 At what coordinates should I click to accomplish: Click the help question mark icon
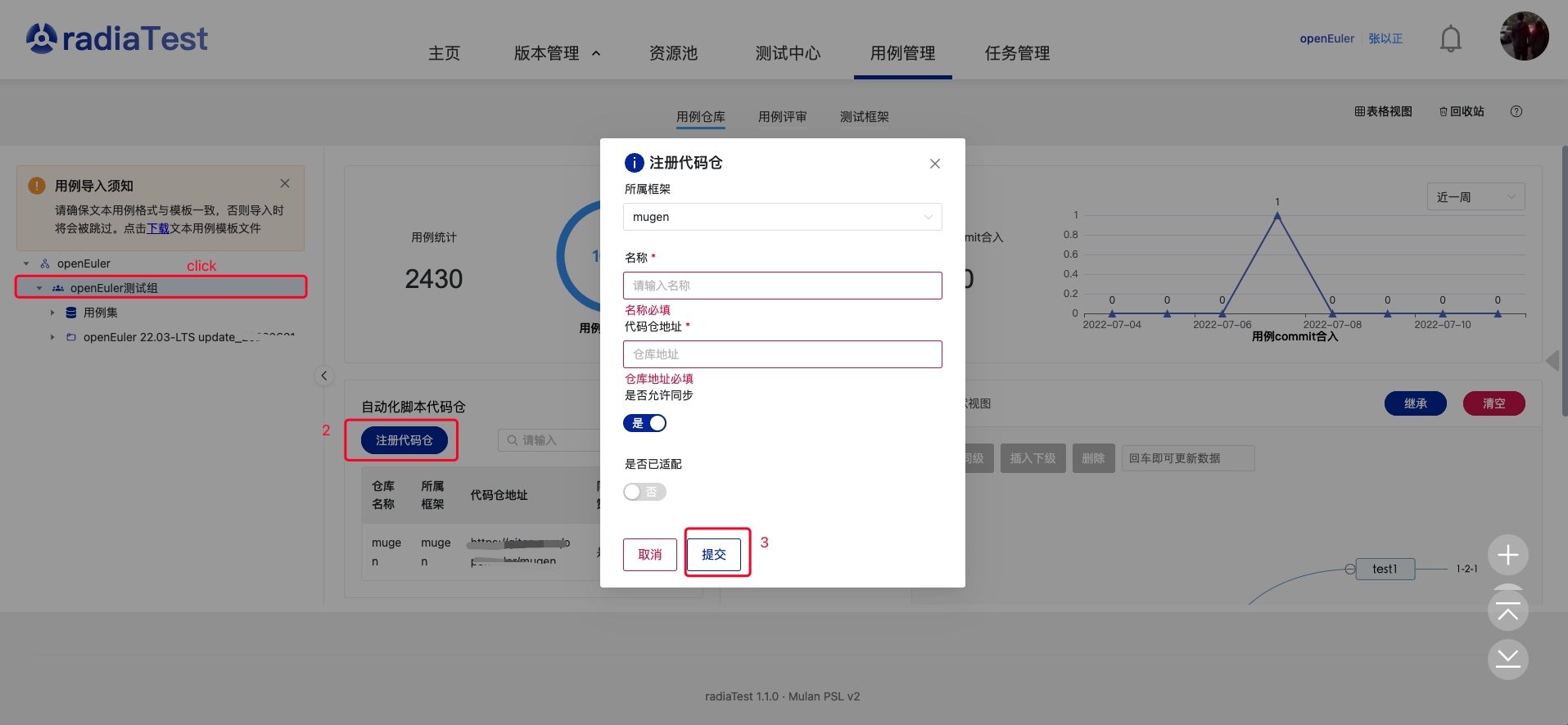pyautogui.click(x=1516, y=111)
